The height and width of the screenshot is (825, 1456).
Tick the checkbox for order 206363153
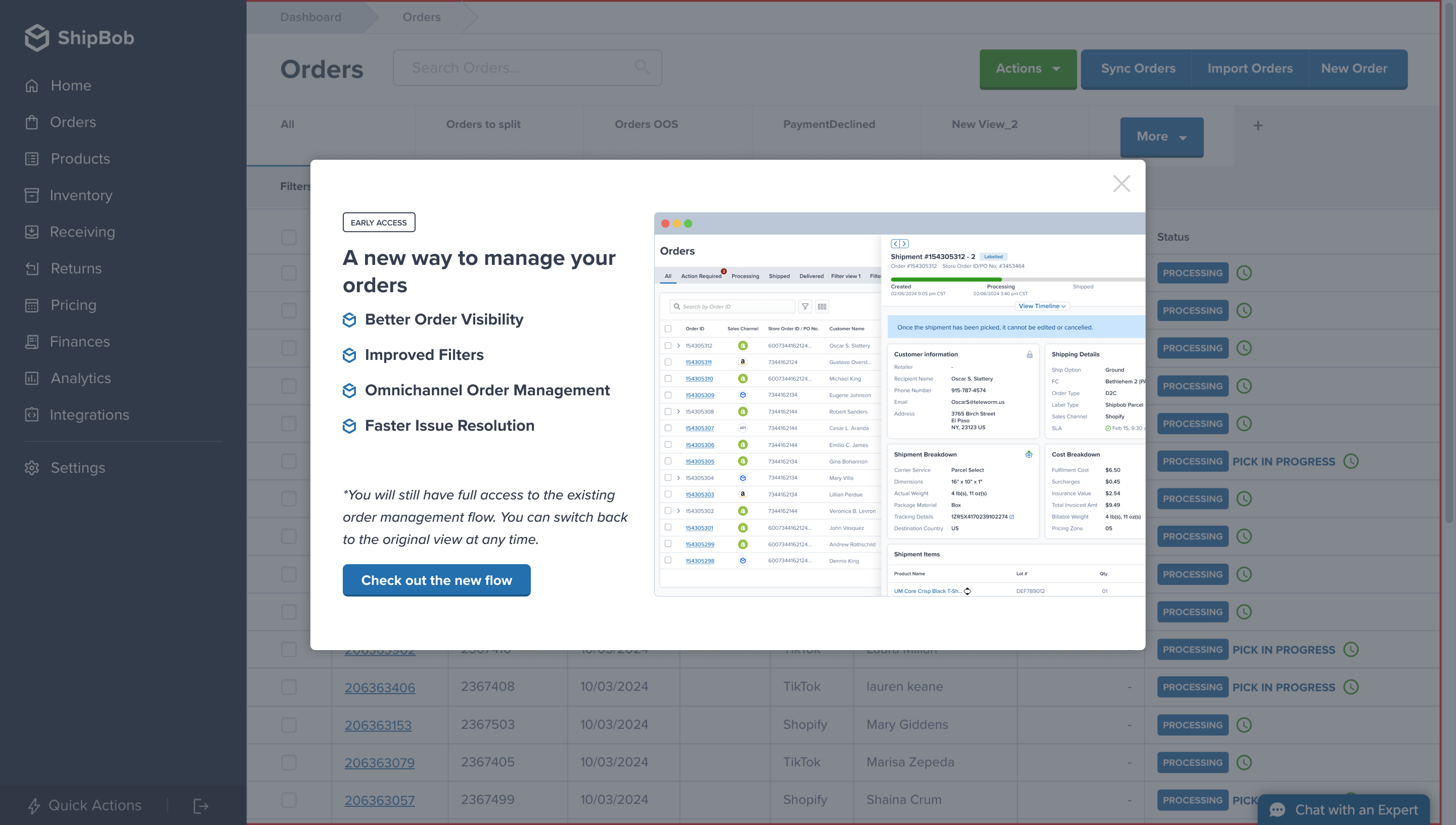tap(289, 725)
